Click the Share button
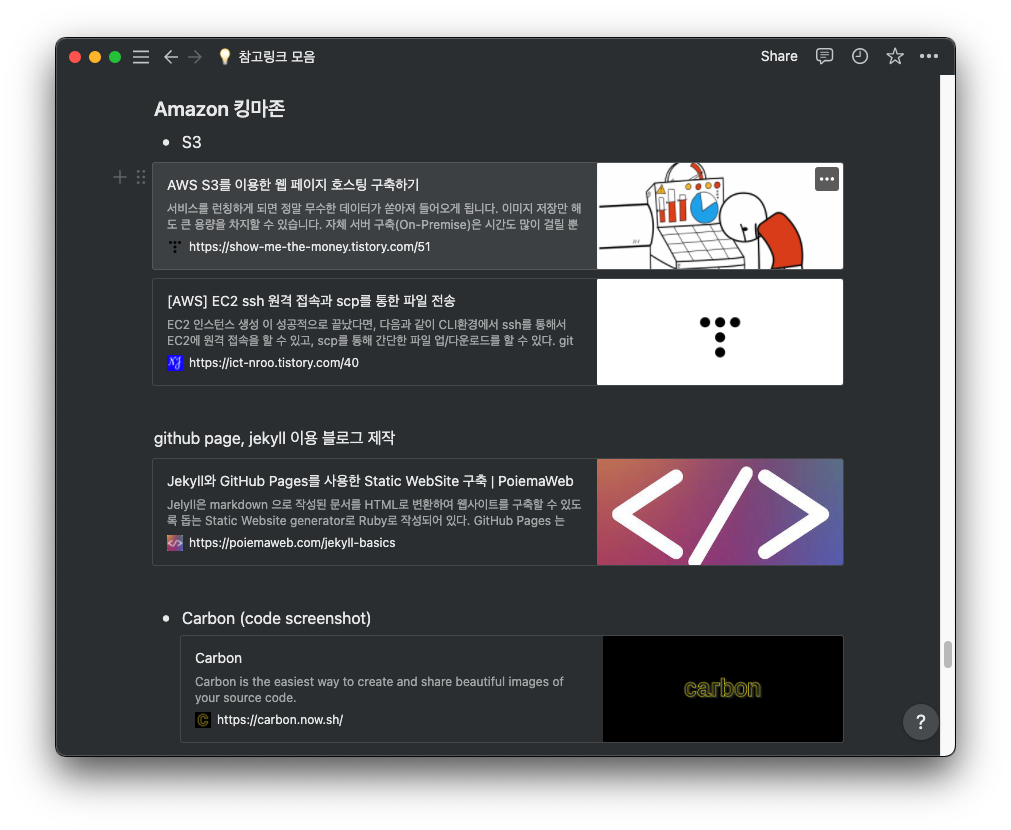Screen dimensions: 1011x830 point(778,56)
